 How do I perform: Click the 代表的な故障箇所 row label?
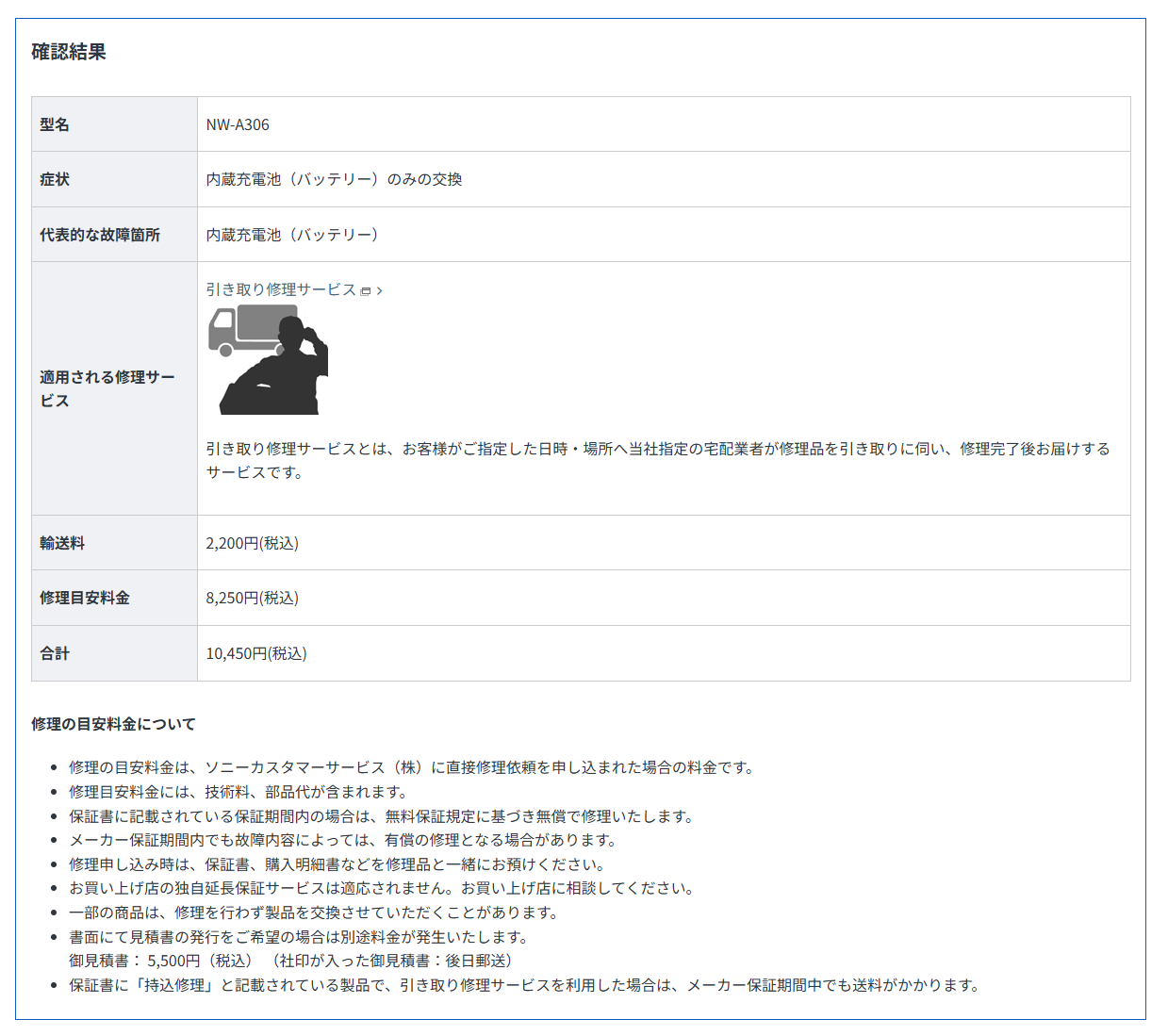[x=100, y=235]
